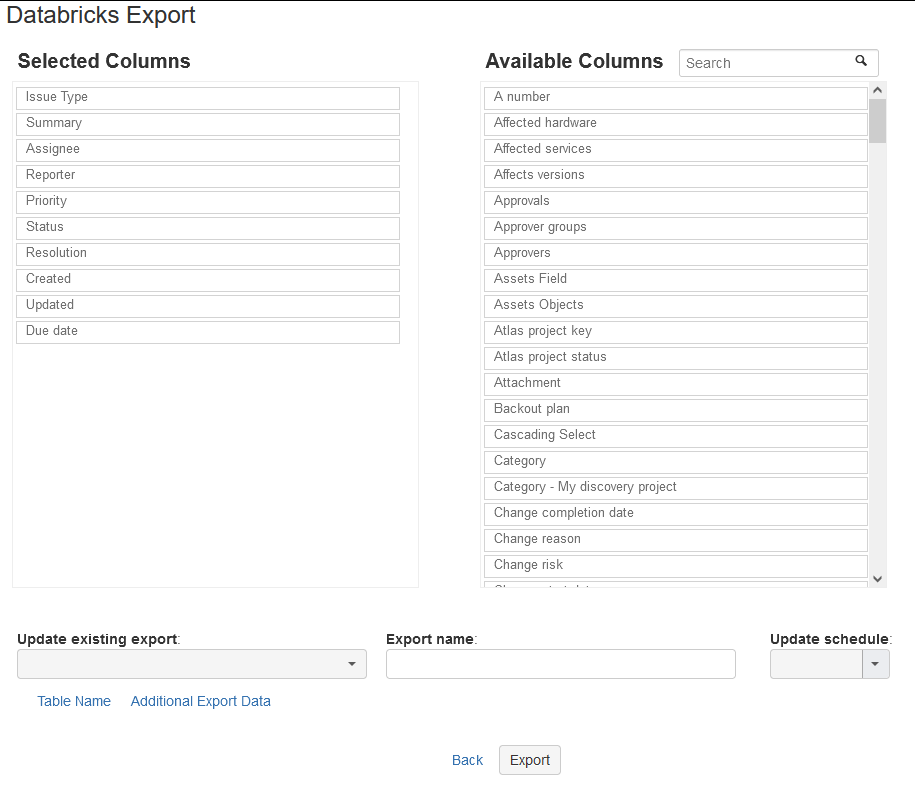915x789 pixels.
Task: Click the scroll up arrow in Available Columns
Action: pyautogui.click(x=877, y=90)
